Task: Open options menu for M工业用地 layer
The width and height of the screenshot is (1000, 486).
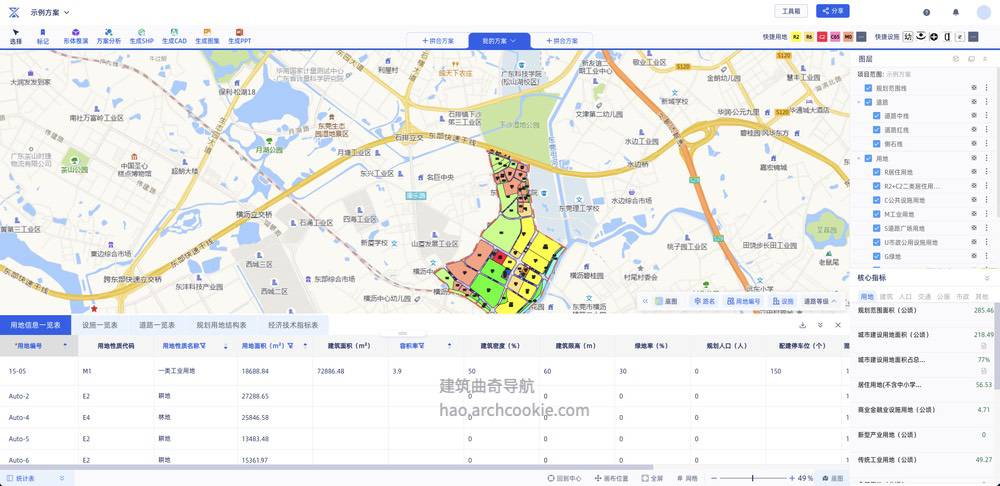Action: click(x=987, y=214)
